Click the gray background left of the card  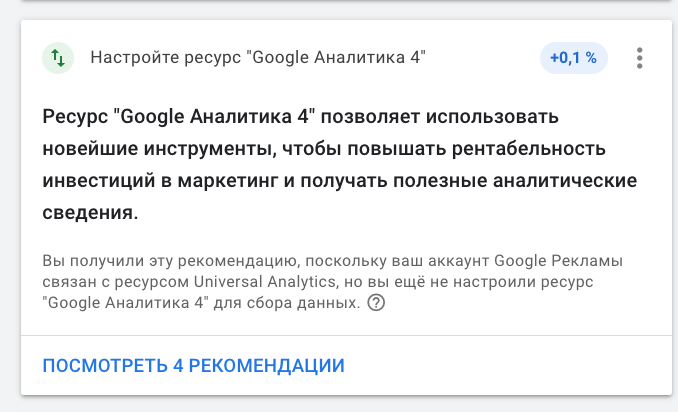(9, 200)
